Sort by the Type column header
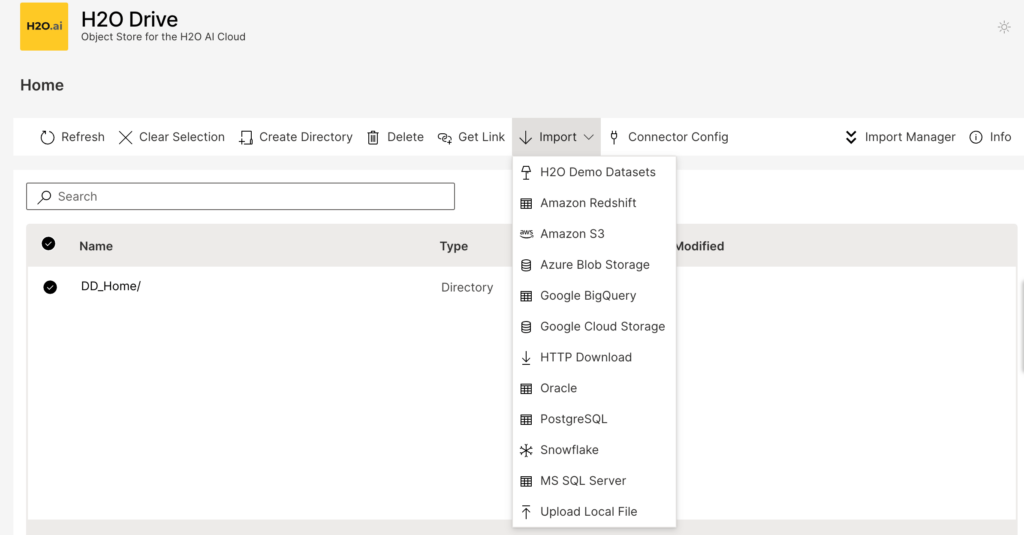Image resolution: width=1024 pixels, height=535 pixels. [453, 246]
